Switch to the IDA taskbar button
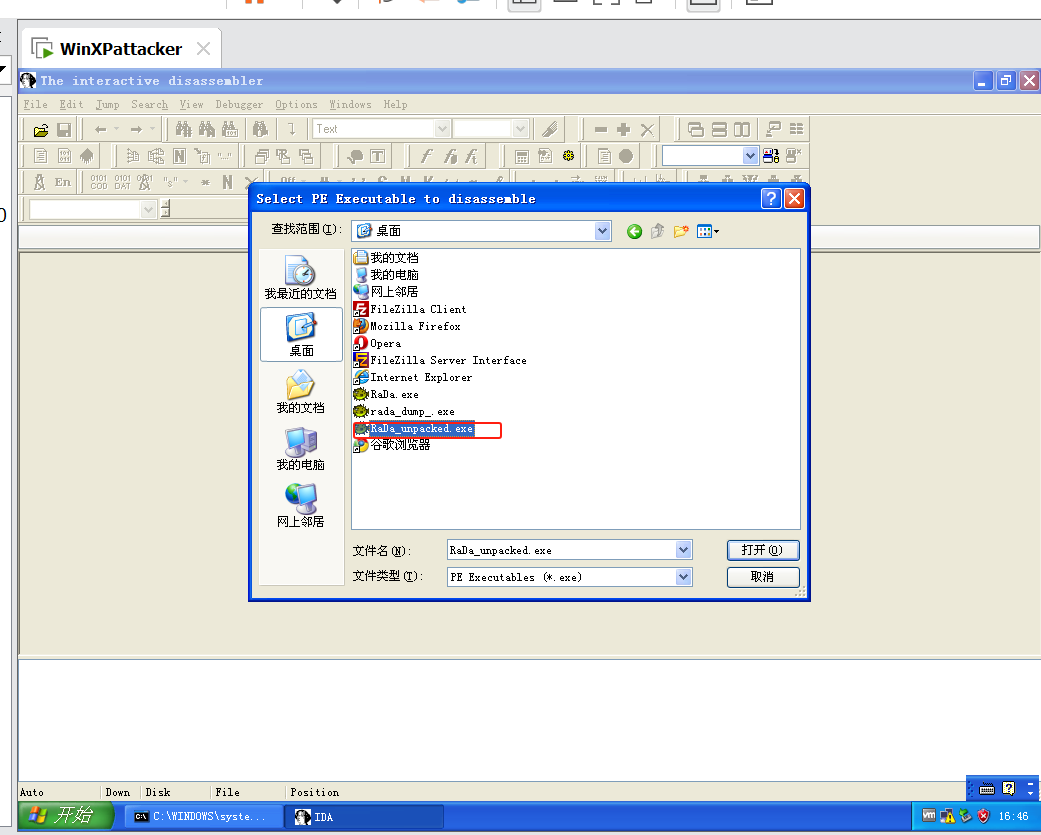The height and width of the screenshot is (835, 1041). pos(364,816)
